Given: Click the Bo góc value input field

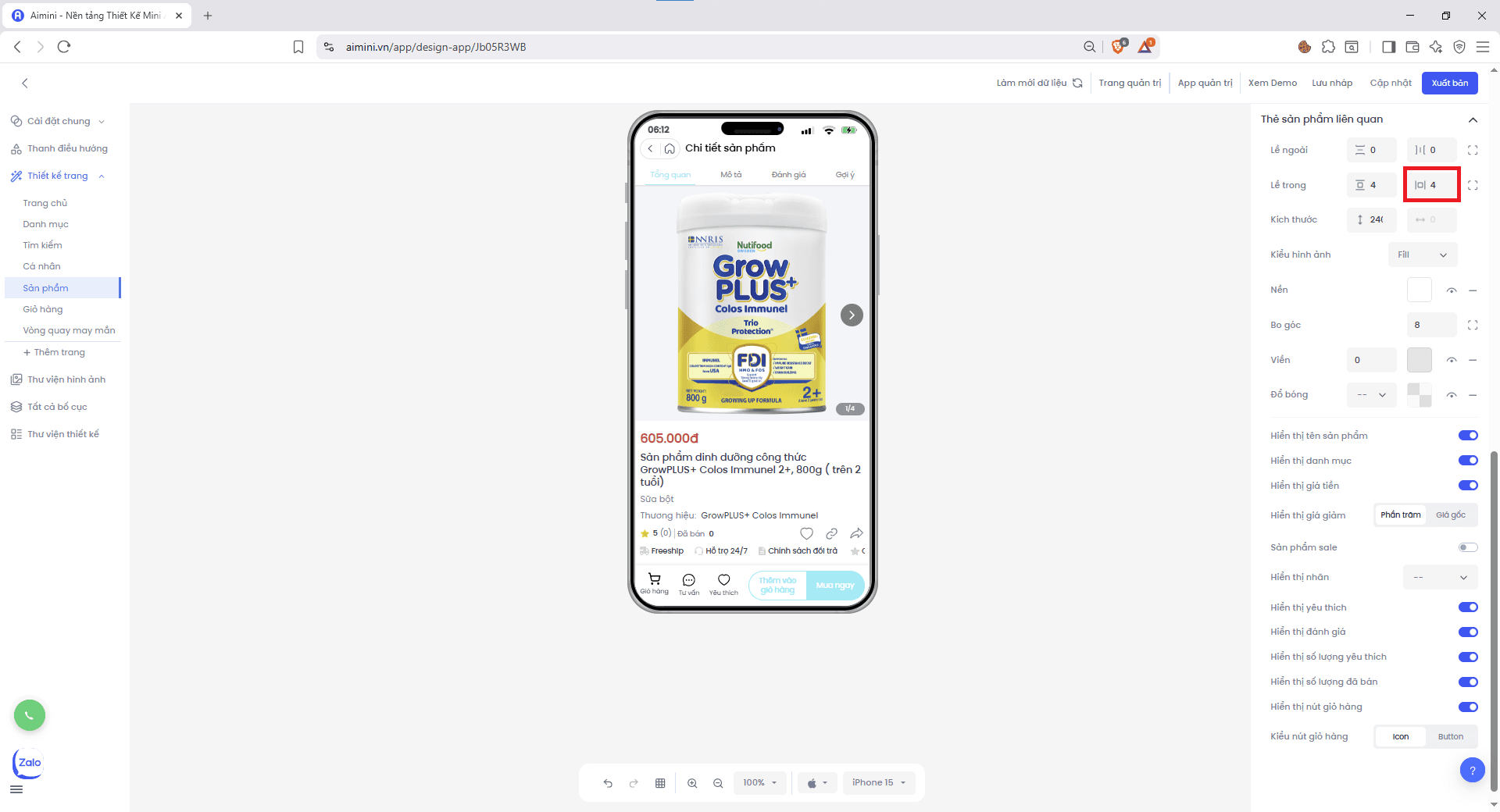Looking at the screenshot, I should point(1430,325).
